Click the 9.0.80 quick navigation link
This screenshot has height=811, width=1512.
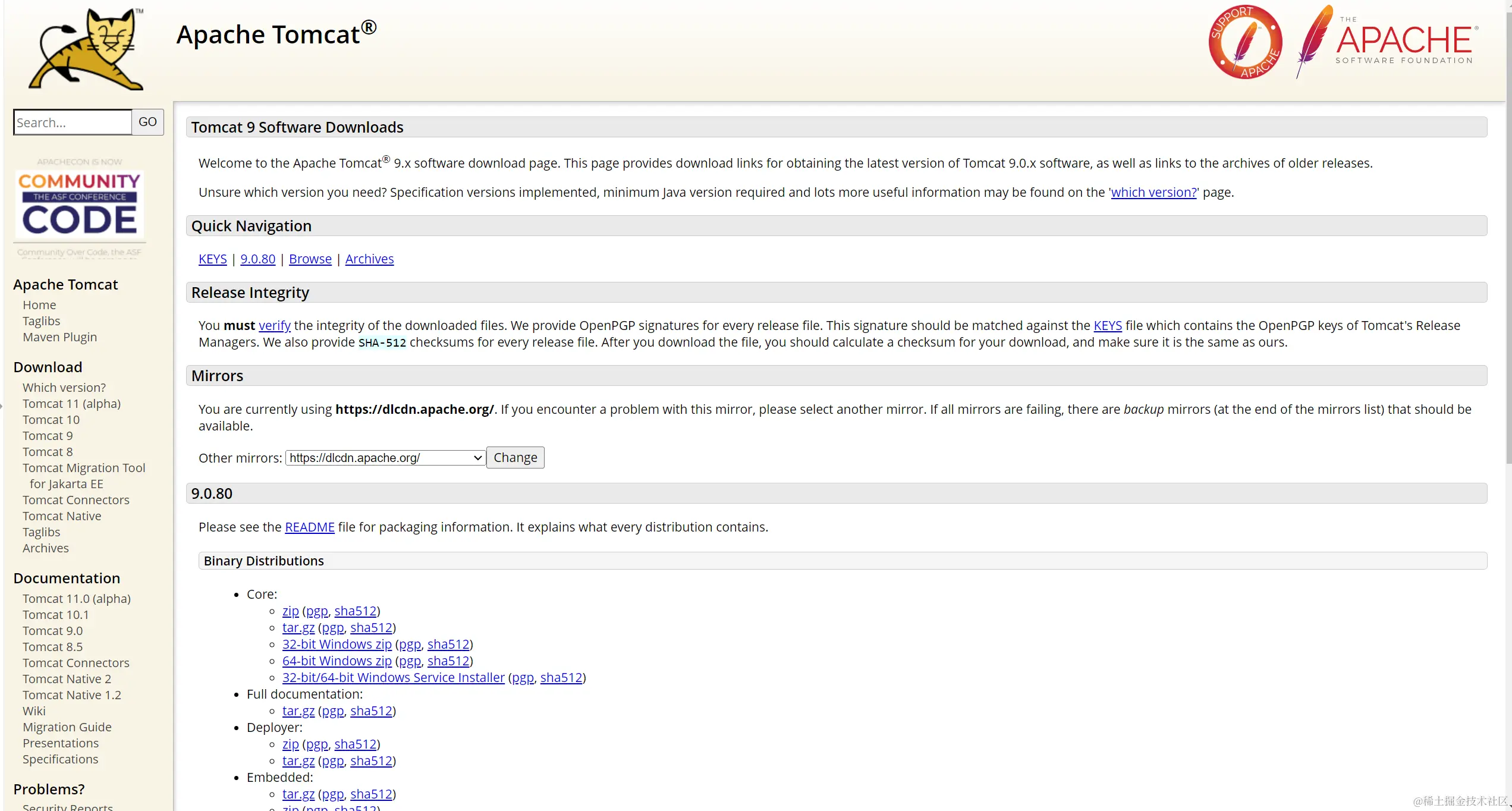click(x=257, y=259)
